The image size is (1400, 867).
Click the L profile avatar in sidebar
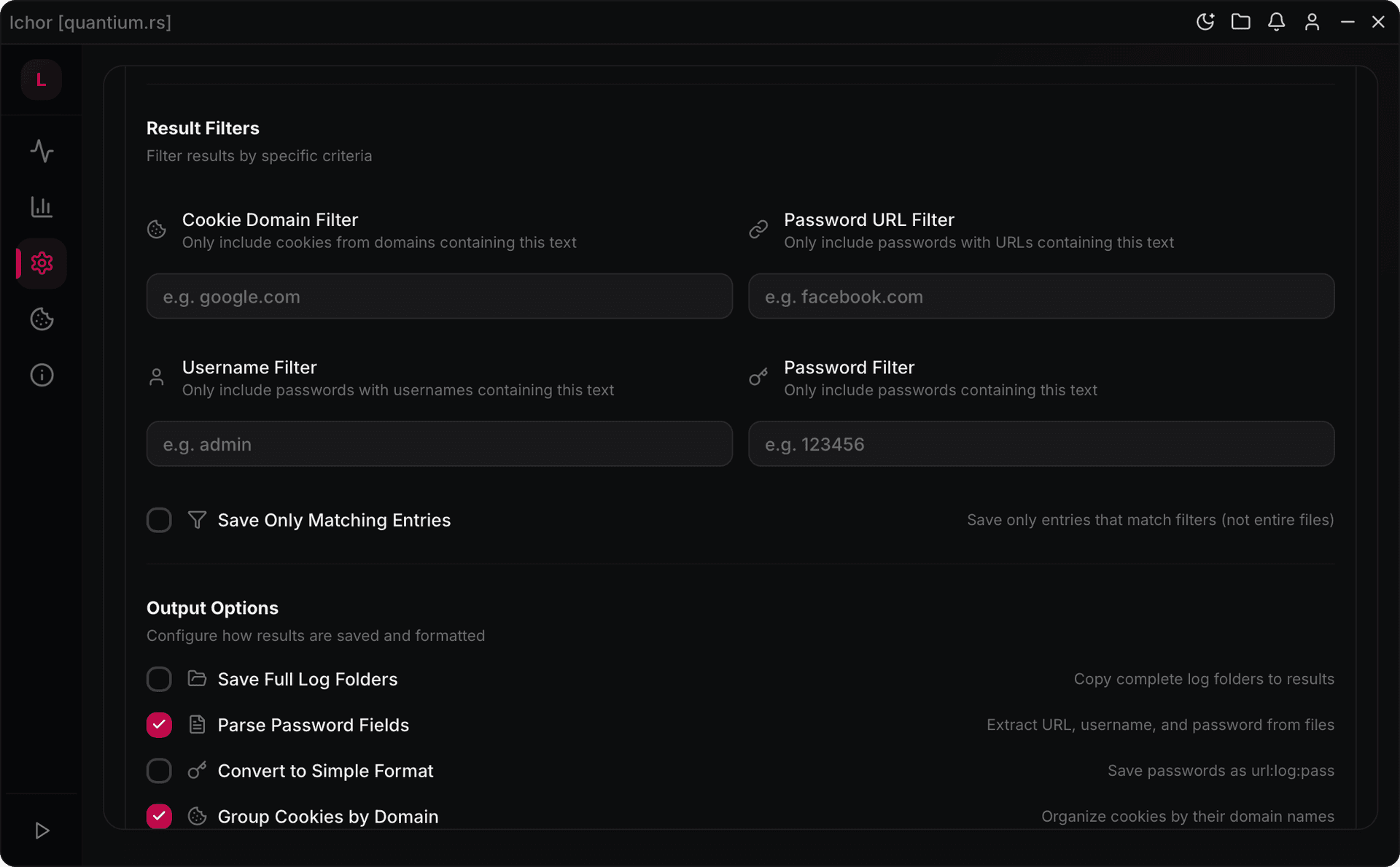tap(41, 79)
